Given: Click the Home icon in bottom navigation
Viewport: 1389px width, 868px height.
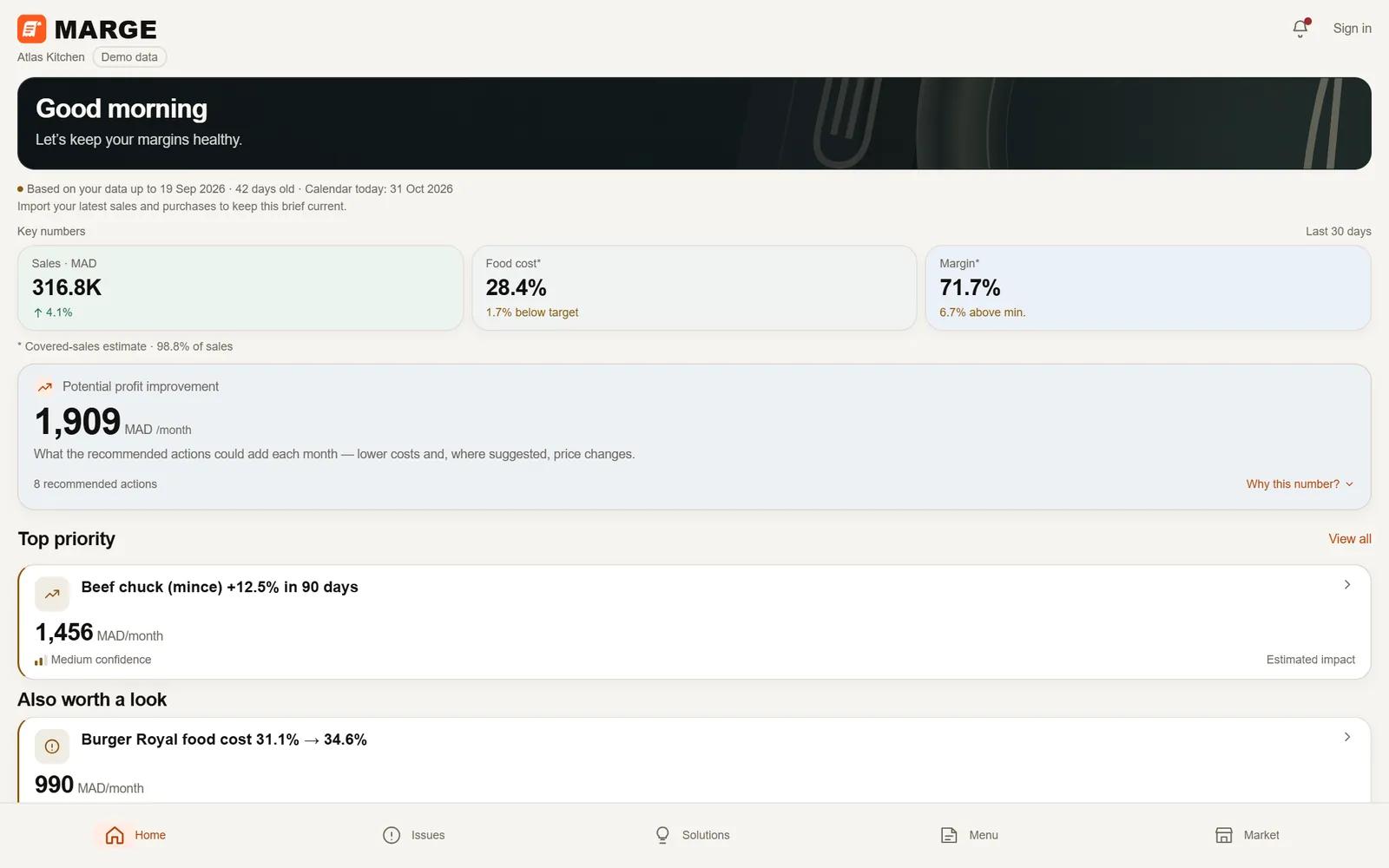Looking at the screenshot, I should [115, 835].
